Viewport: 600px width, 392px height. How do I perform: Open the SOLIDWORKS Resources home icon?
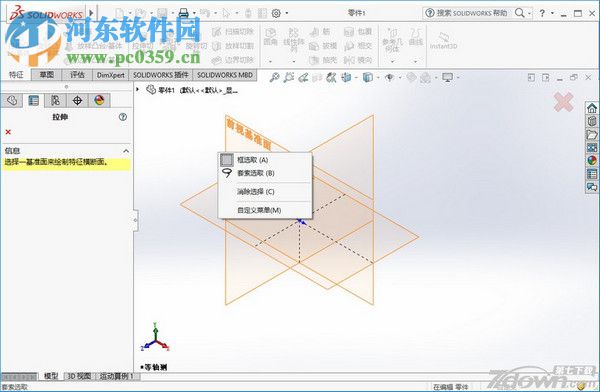click(592, 108)
